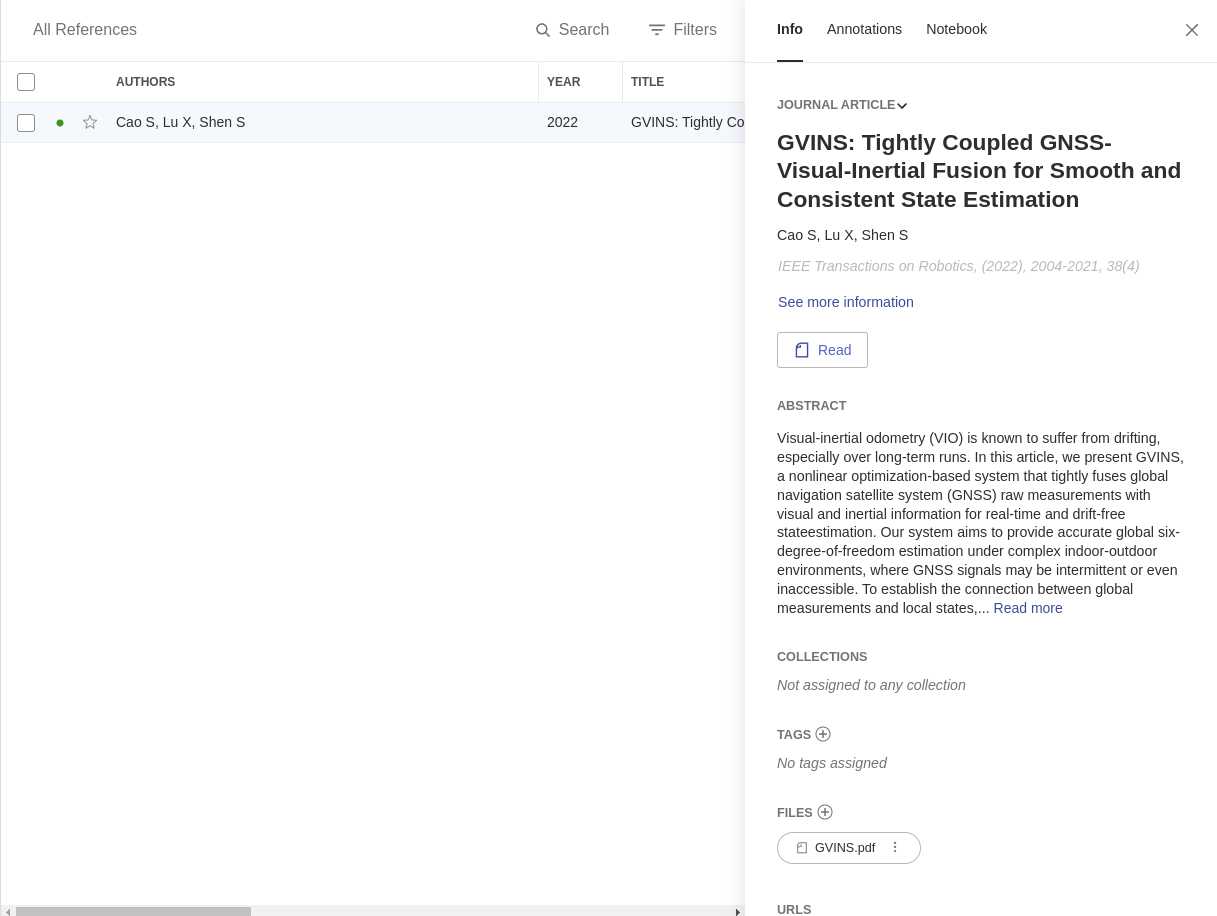Sort by the Title column header
This screenshot has width=1217, height=916.
[647, 82]
